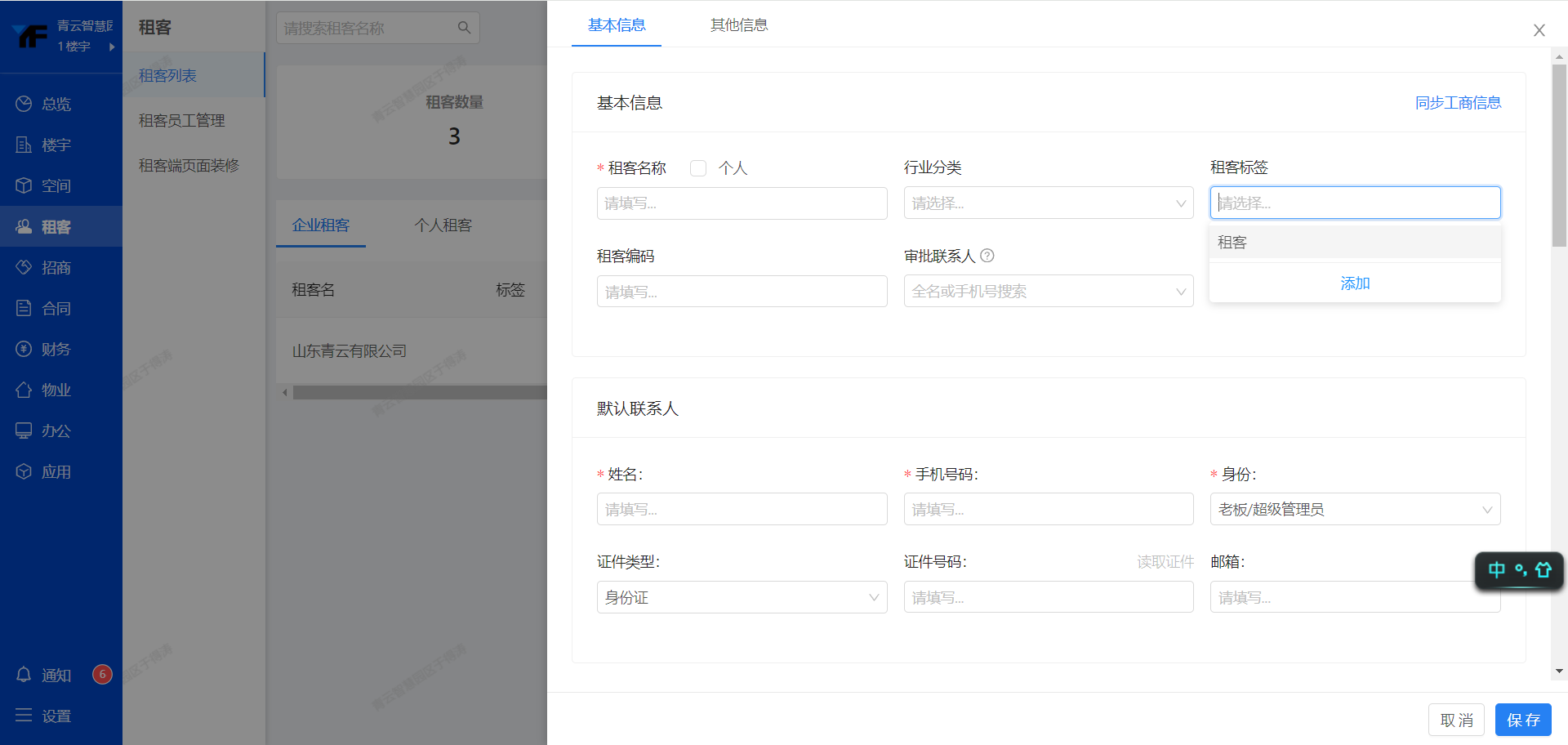
Task: Open 通知 notification bell icon
Action: [x=24, y=675]
